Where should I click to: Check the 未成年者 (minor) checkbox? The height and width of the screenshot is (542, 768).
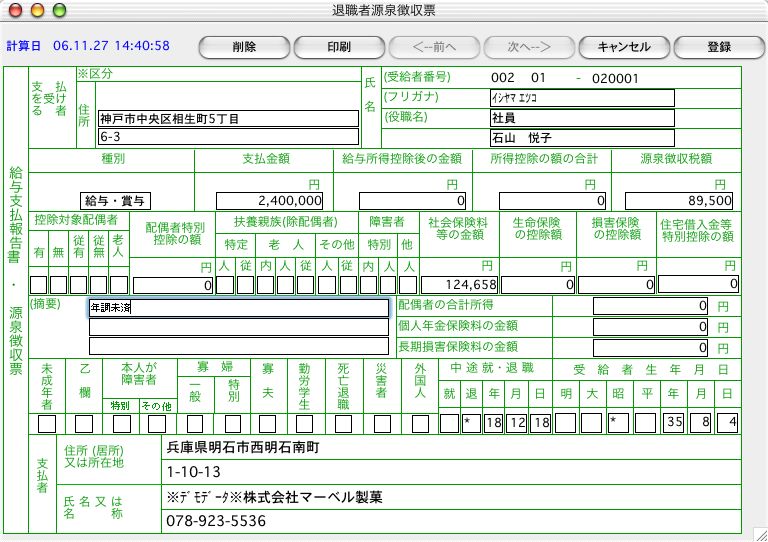47,423
